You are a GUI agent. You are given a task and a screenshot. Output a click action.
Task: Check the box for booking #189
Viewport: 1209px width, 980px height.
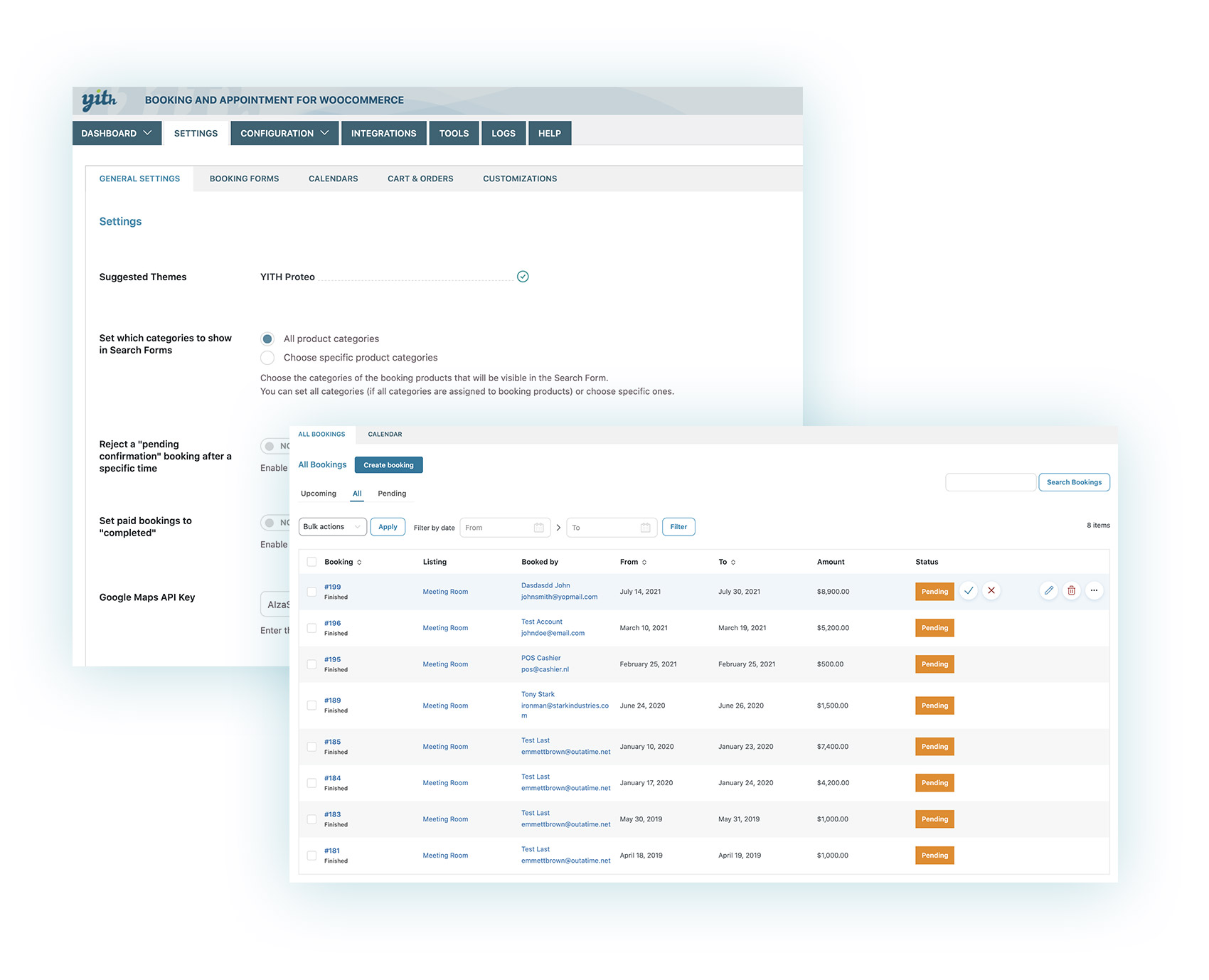pos(311,705)
